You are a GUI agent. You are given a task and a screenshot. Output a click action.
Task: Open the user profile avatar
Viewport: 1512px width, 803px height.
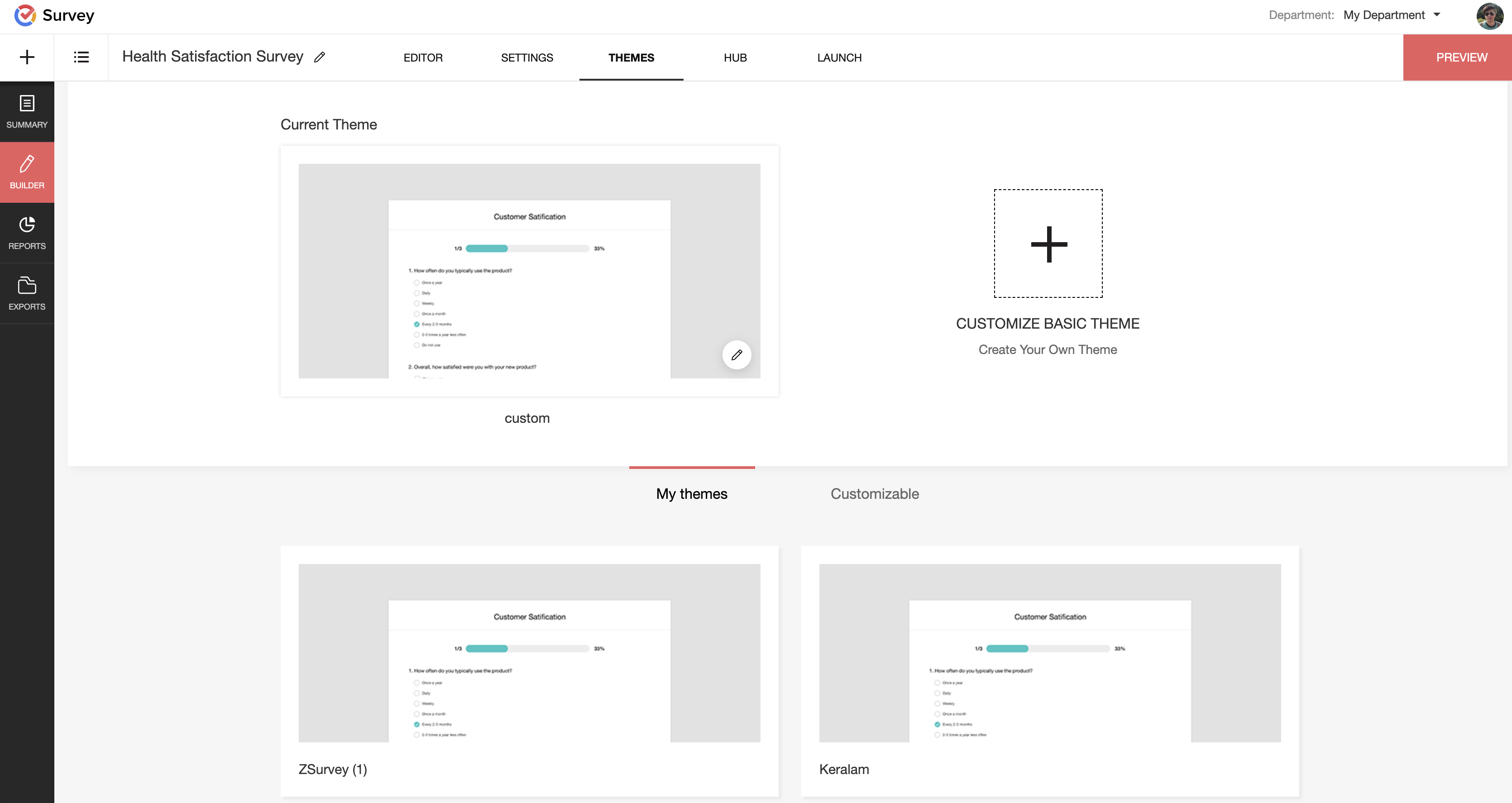(1489, 15)
